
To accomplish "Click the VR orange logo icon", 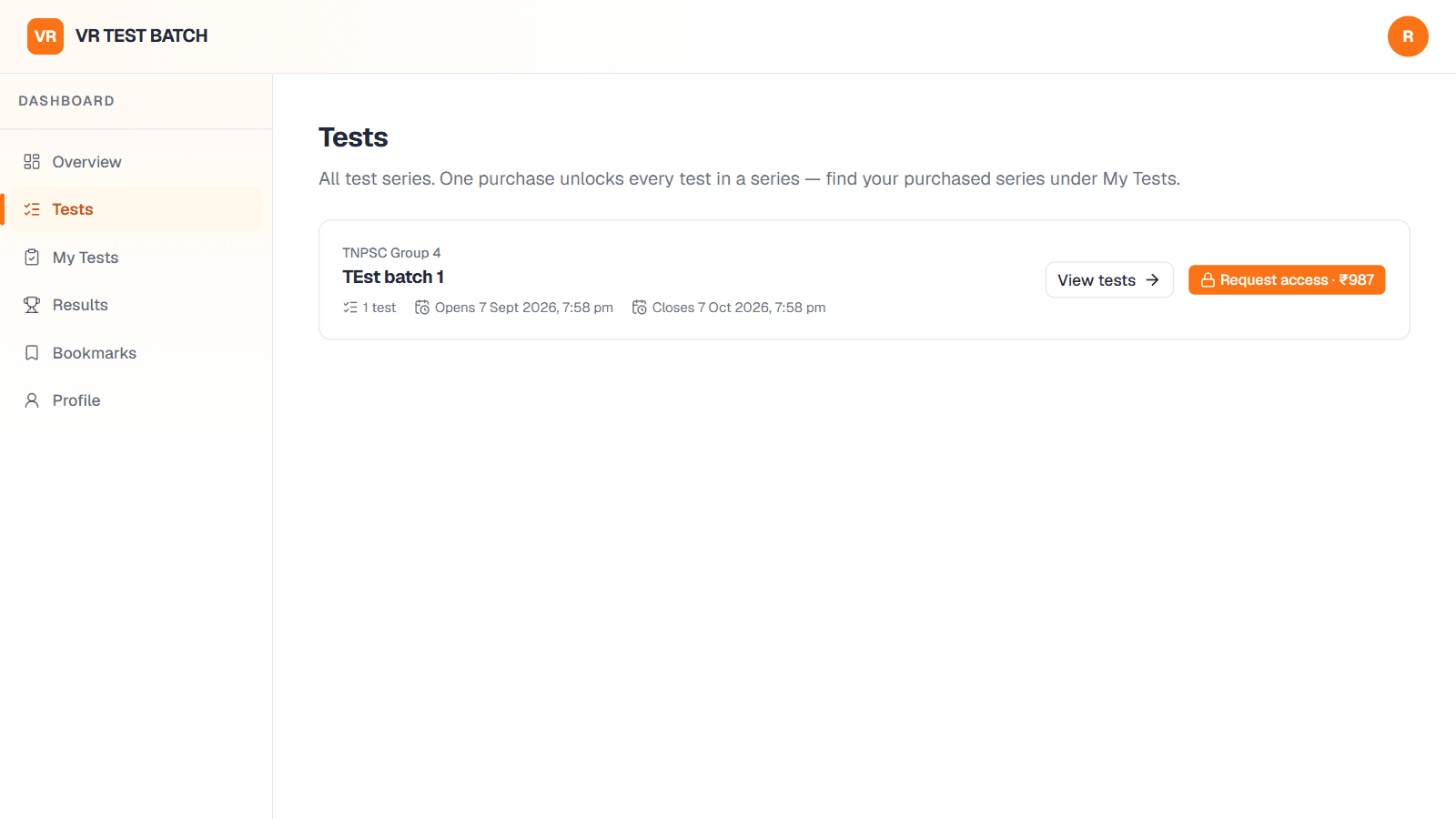I will 45,36.
